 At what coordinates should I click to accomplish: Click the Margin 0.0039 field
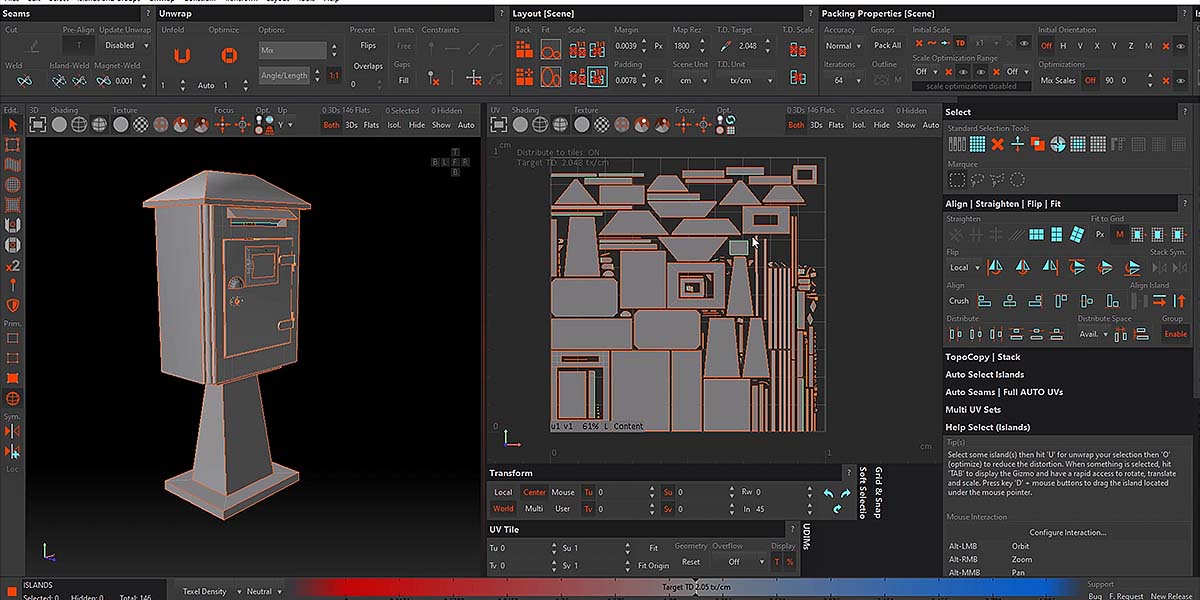click(x=625, y=46)
